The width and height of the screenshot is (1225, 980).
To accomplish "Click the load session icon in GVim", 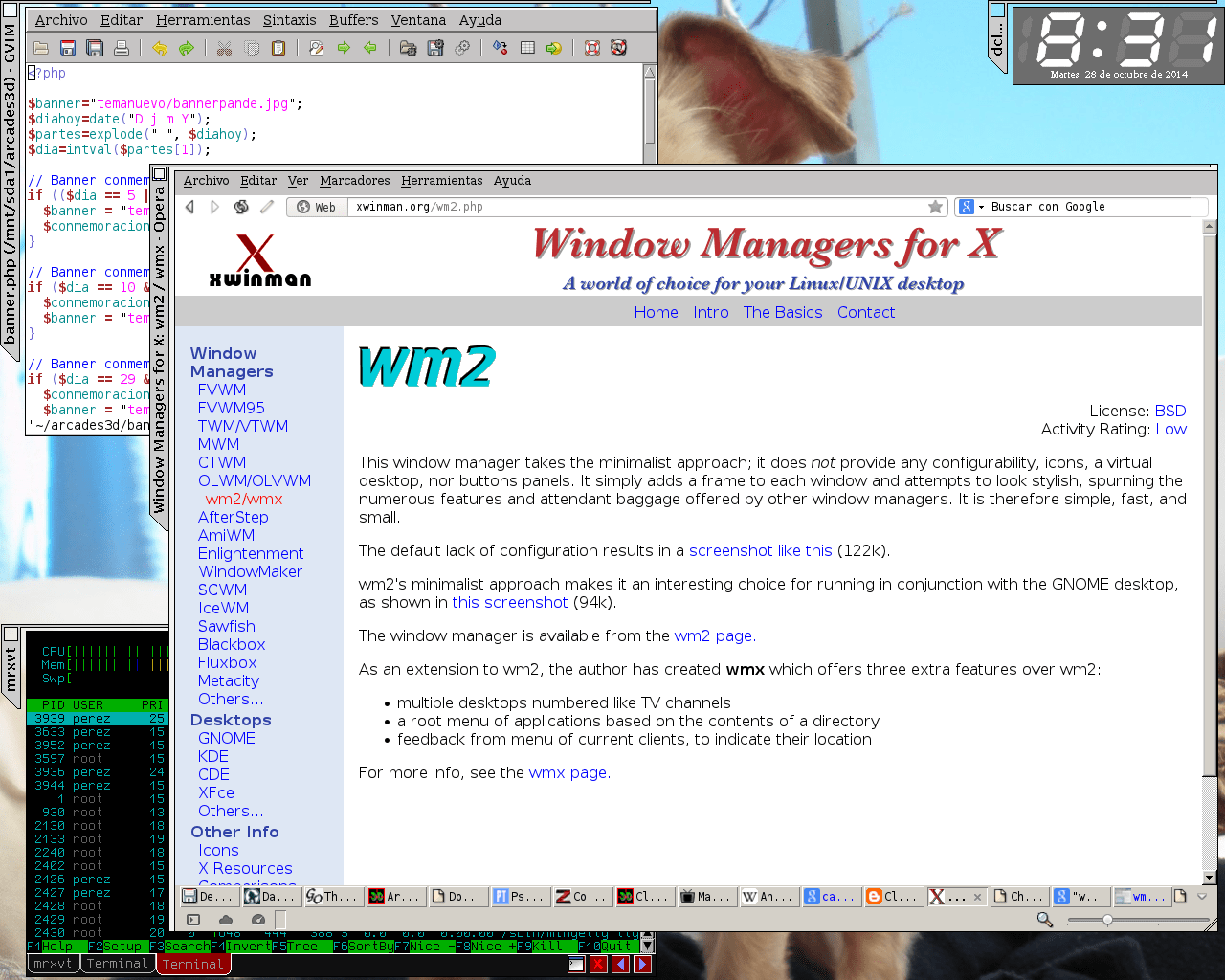I will click(409, 48).
